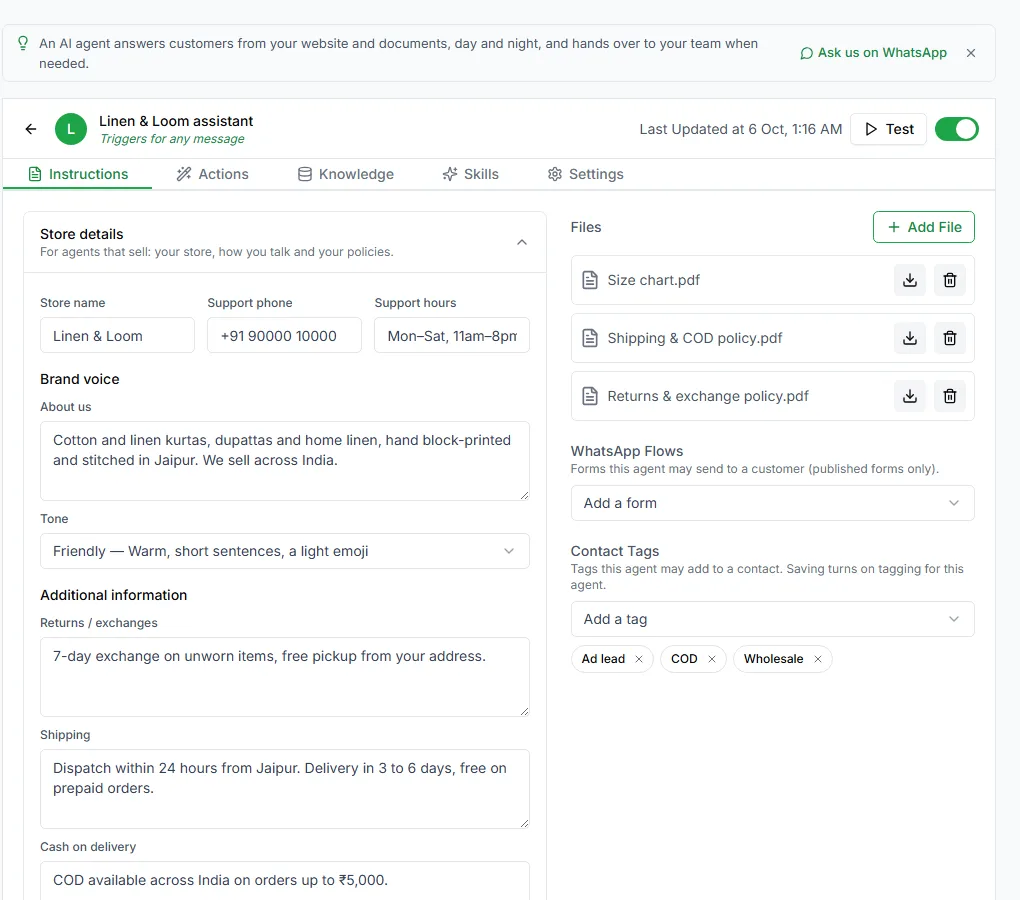The image size is (1020, 900).
Task: Click the green L agent avatar
Action: [x=71, y=129]
